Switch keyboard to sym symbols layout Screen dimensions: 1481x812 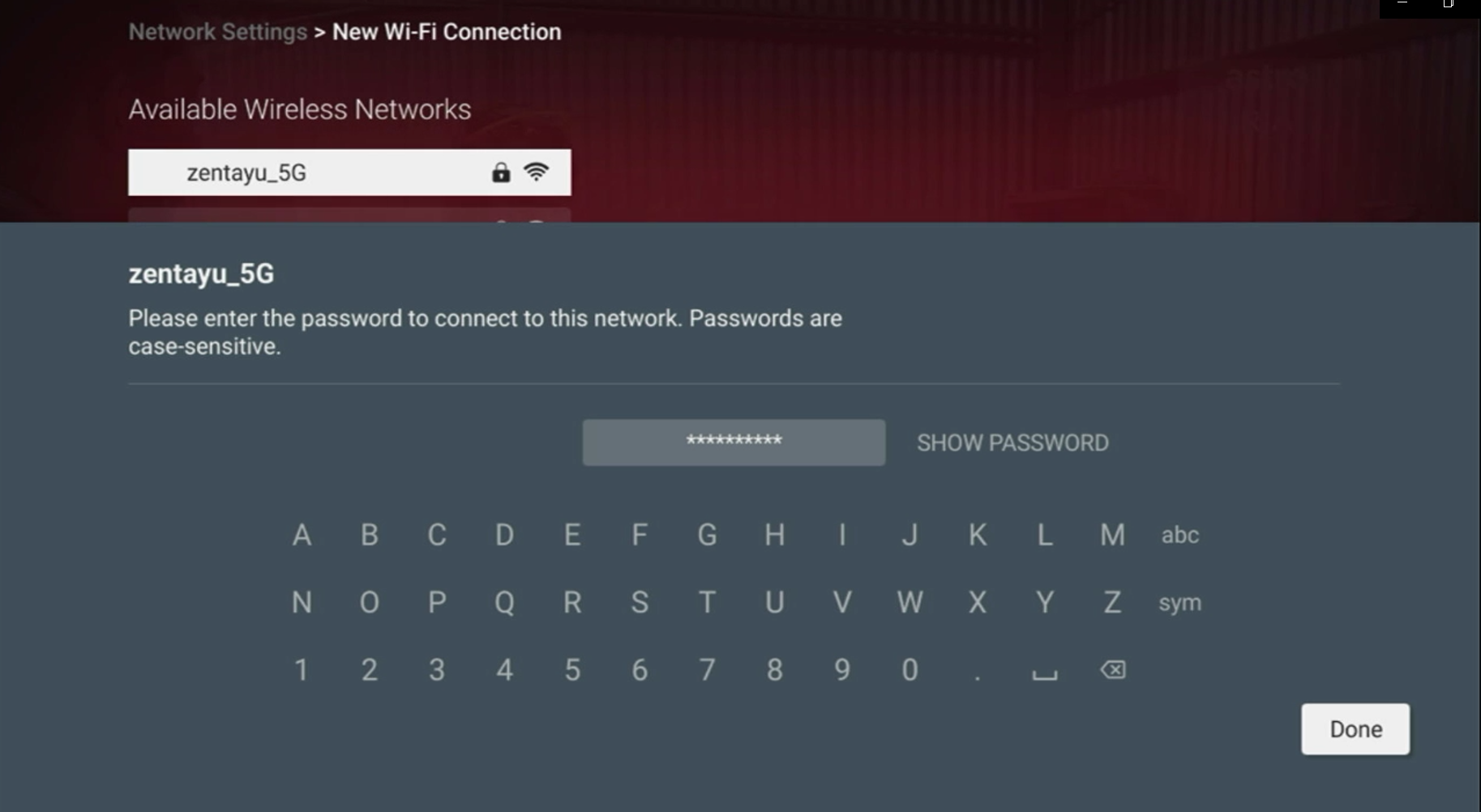[1179, 603]
